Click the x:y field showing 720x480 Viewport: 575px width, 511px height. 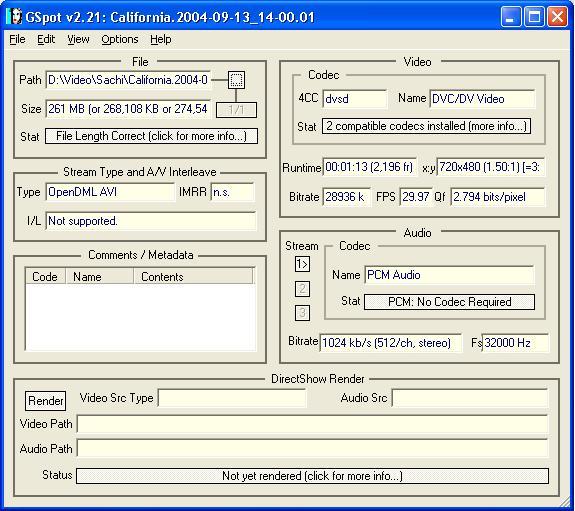tap(491, 167)
